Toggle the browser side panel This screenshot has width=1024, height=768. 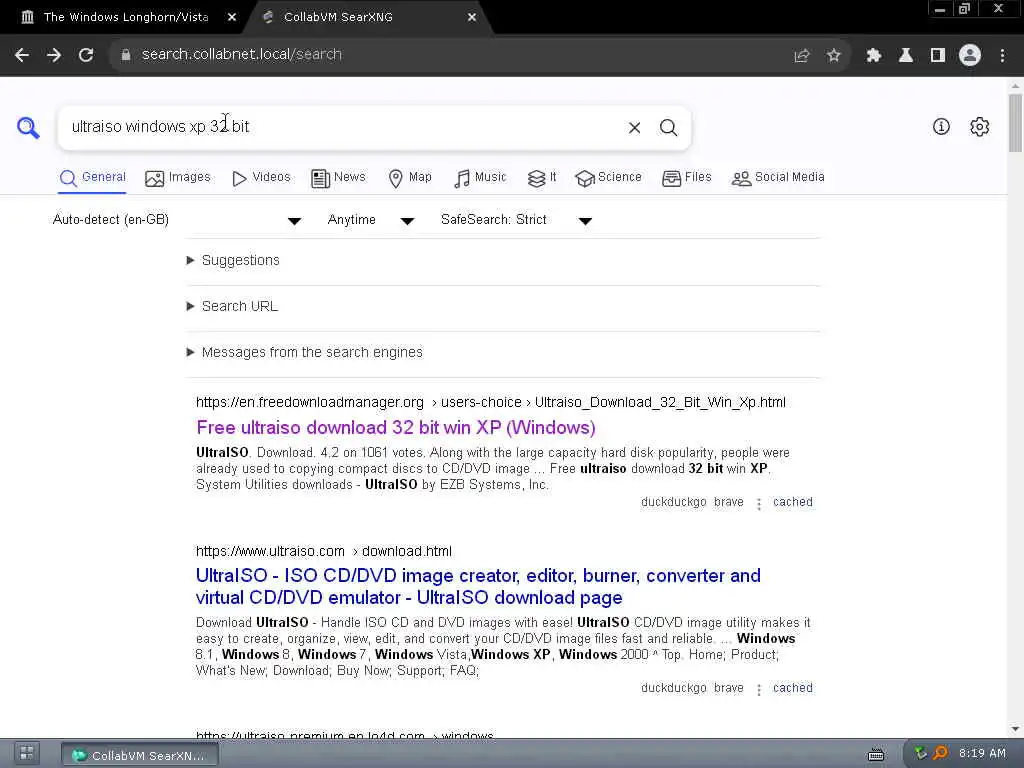(x=937, y=56)
